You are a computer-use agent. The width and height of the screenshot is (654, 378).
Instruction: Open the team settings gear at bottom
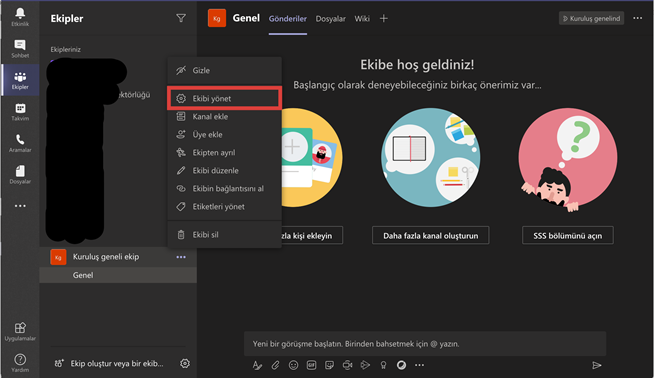pyautogui.click(x=185, y=363)
